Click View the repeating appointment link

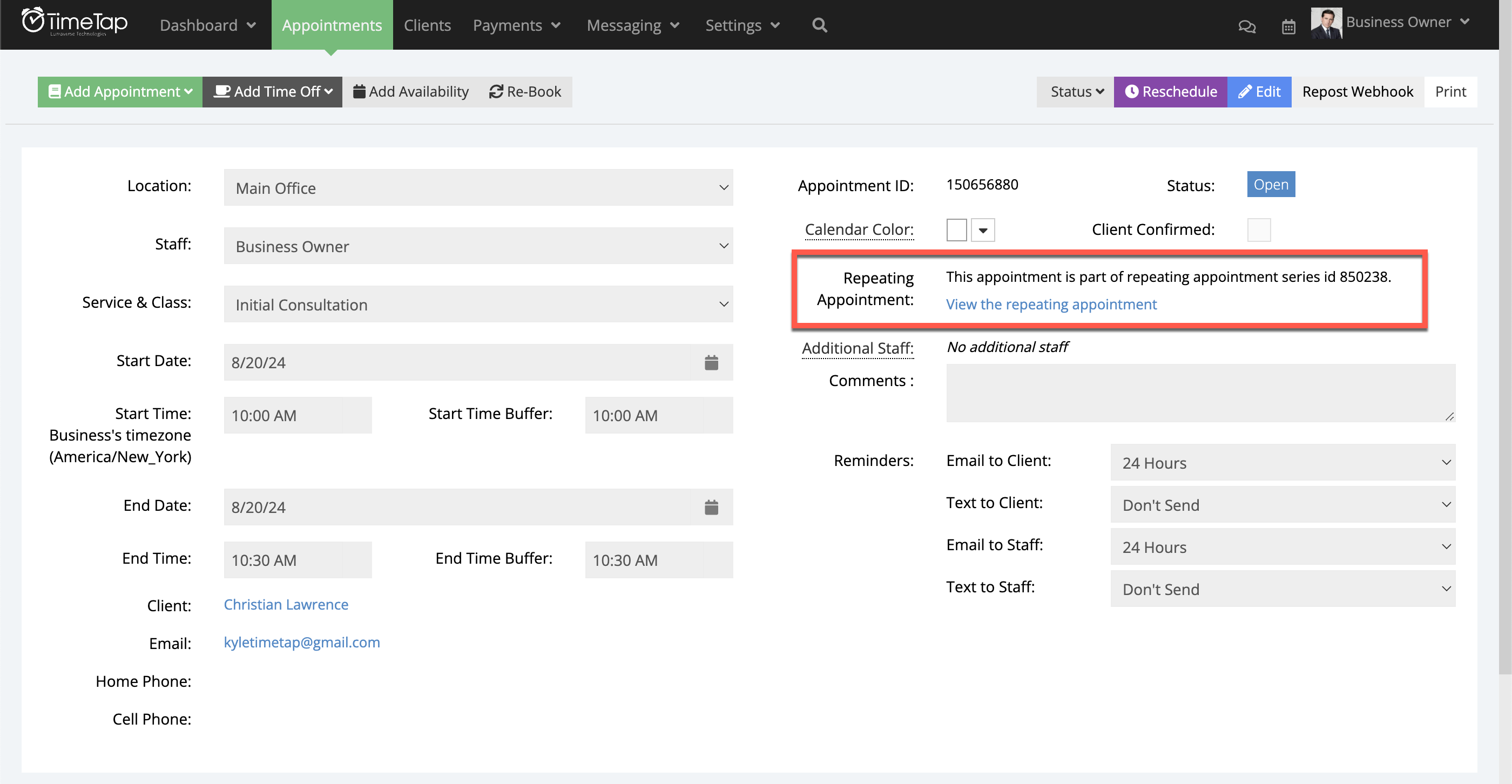tap(1051, 304)
